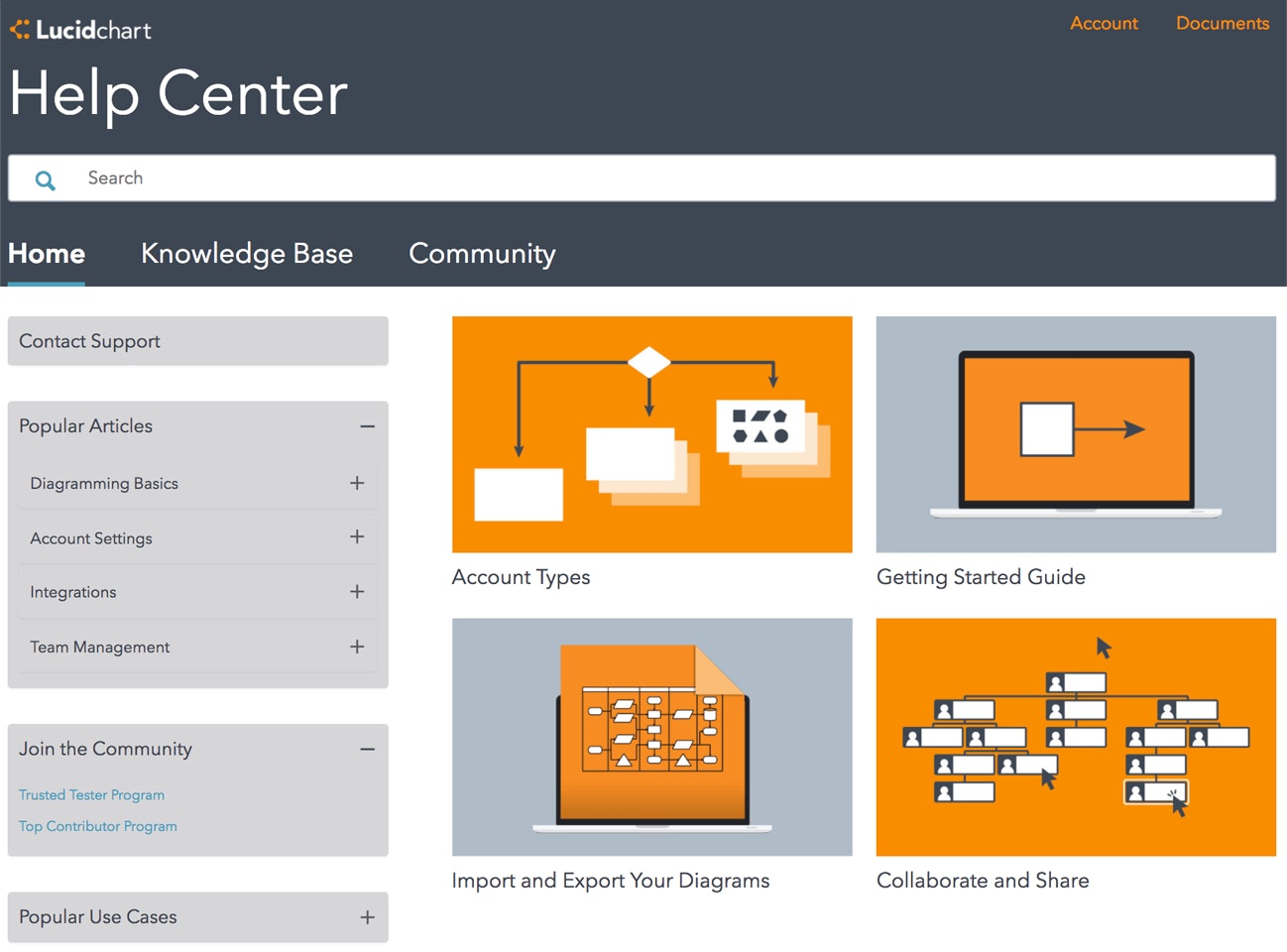The image size is (1287, 952).
Task: Open the Knowledge Base tab
Action: click(247, 254)
